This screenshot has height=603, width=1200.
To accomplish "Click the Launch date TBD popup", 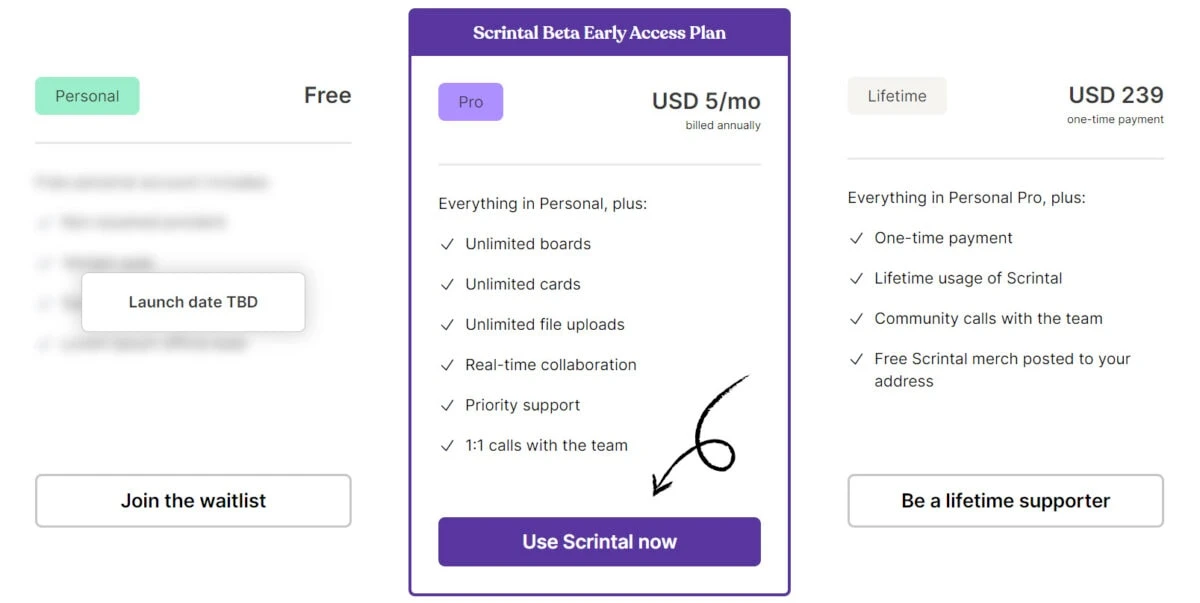I will pyautogui.click(x=193, y=302).
